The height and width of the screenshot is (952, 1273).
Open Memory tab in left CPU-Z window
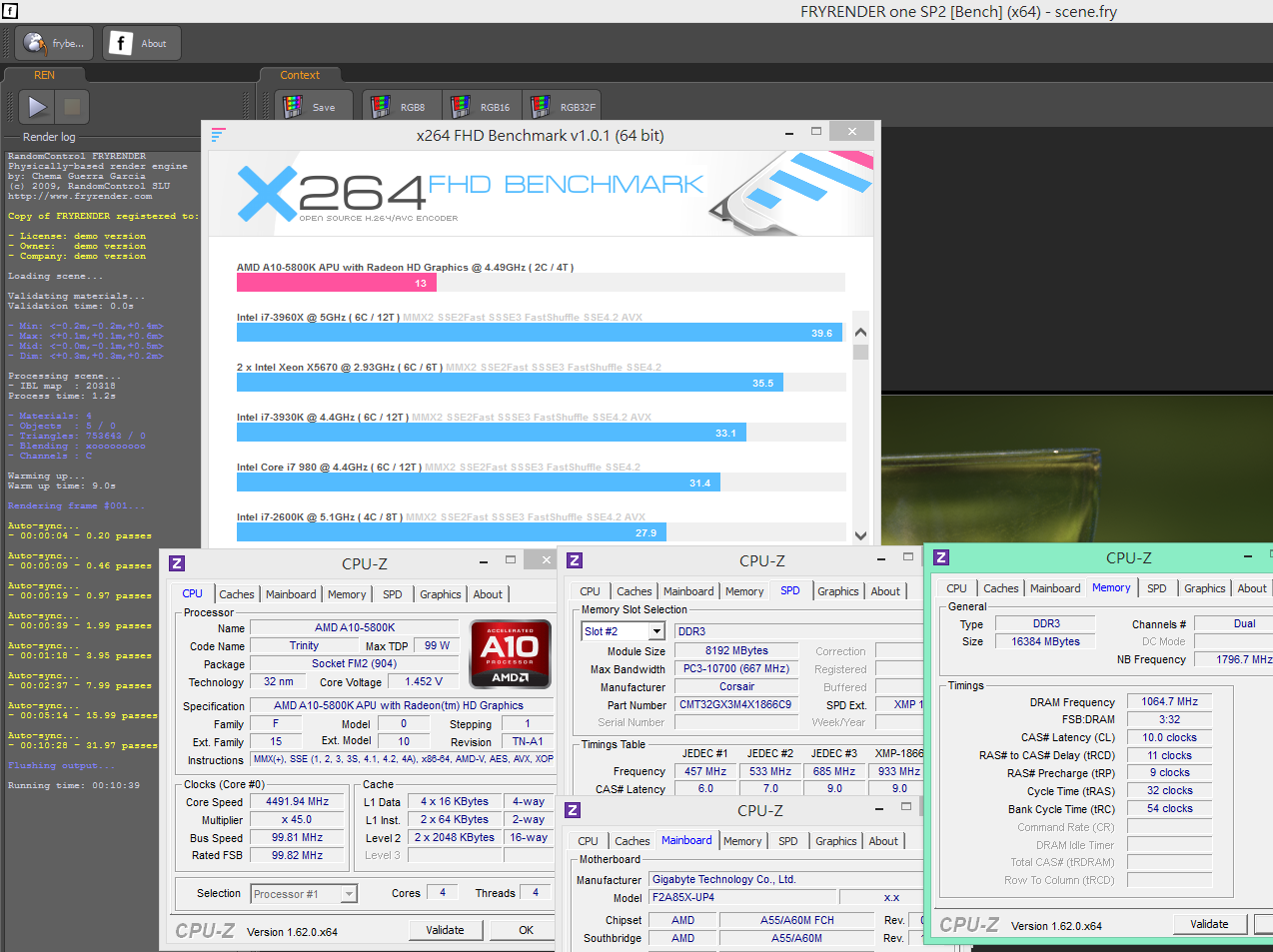click(347, 594)
